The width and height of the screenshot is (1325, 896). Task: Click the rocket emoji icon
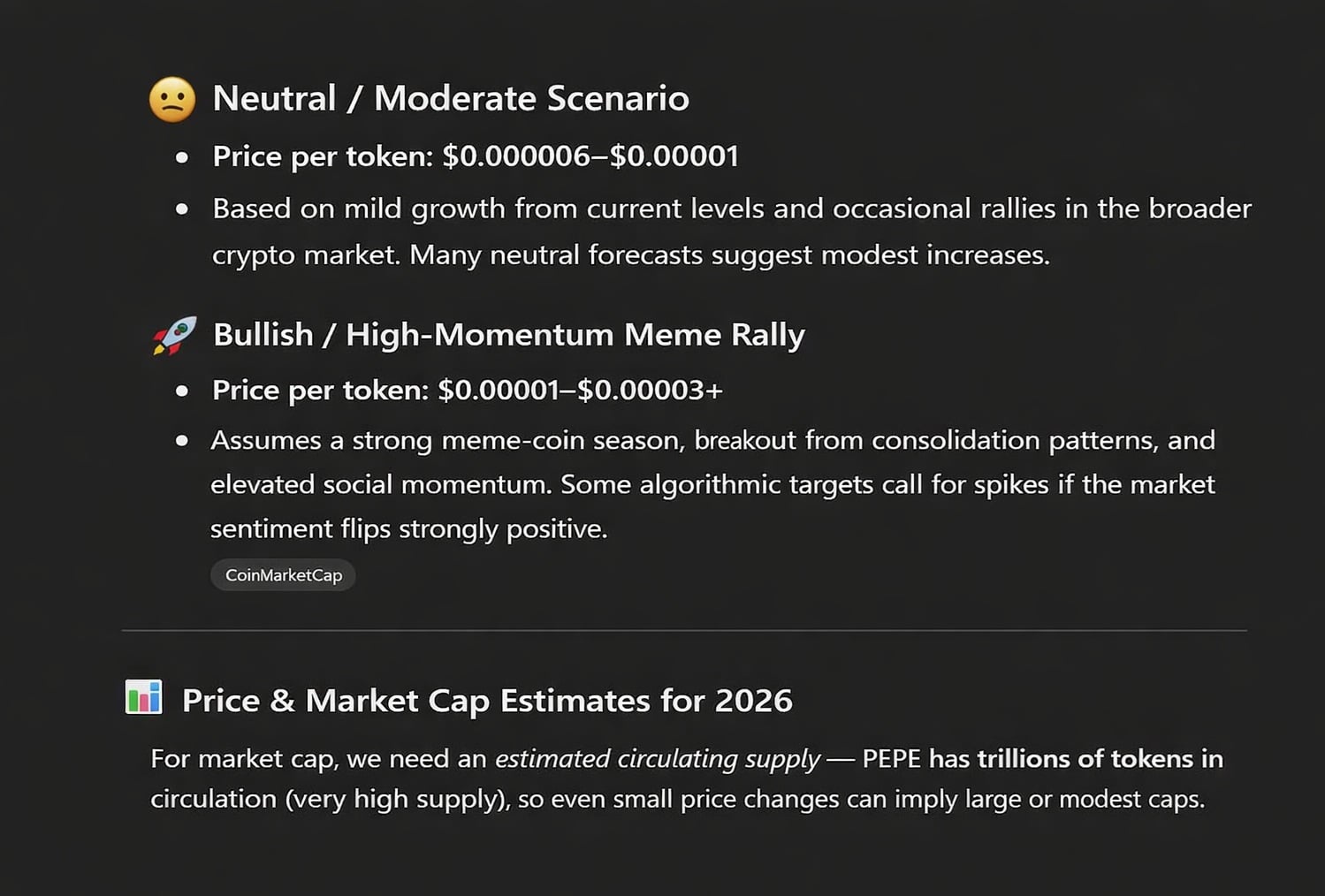pos(174,336)
